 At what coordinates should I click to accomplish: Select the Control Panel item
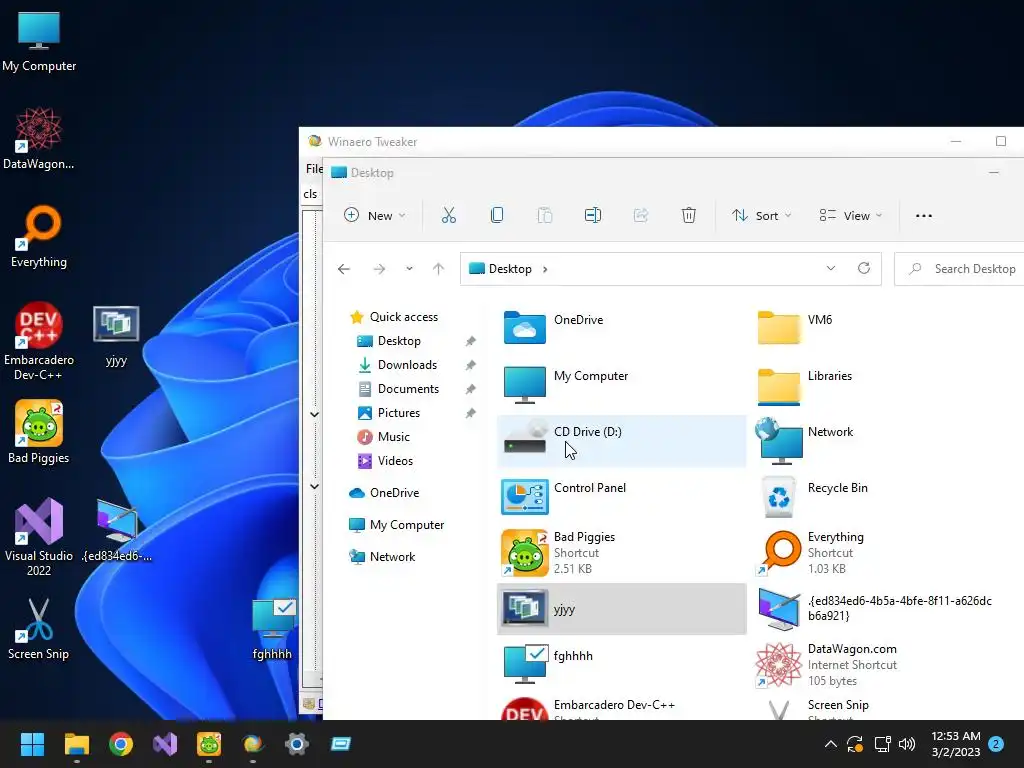pos(621,496)
